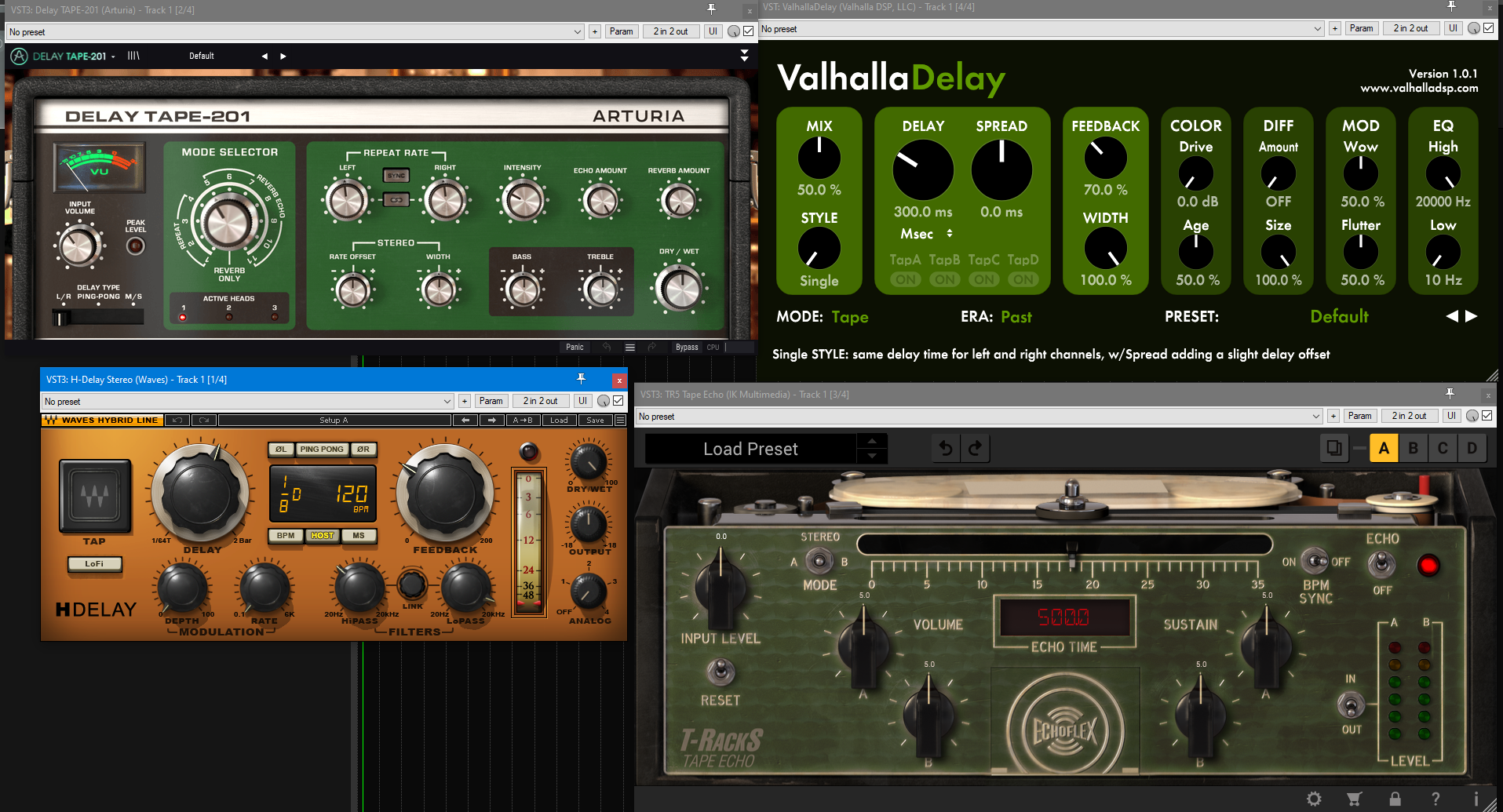
Task: Click redo arrow in Delay TAPE-201 bottom bar
Action: [x=651, y=347]
